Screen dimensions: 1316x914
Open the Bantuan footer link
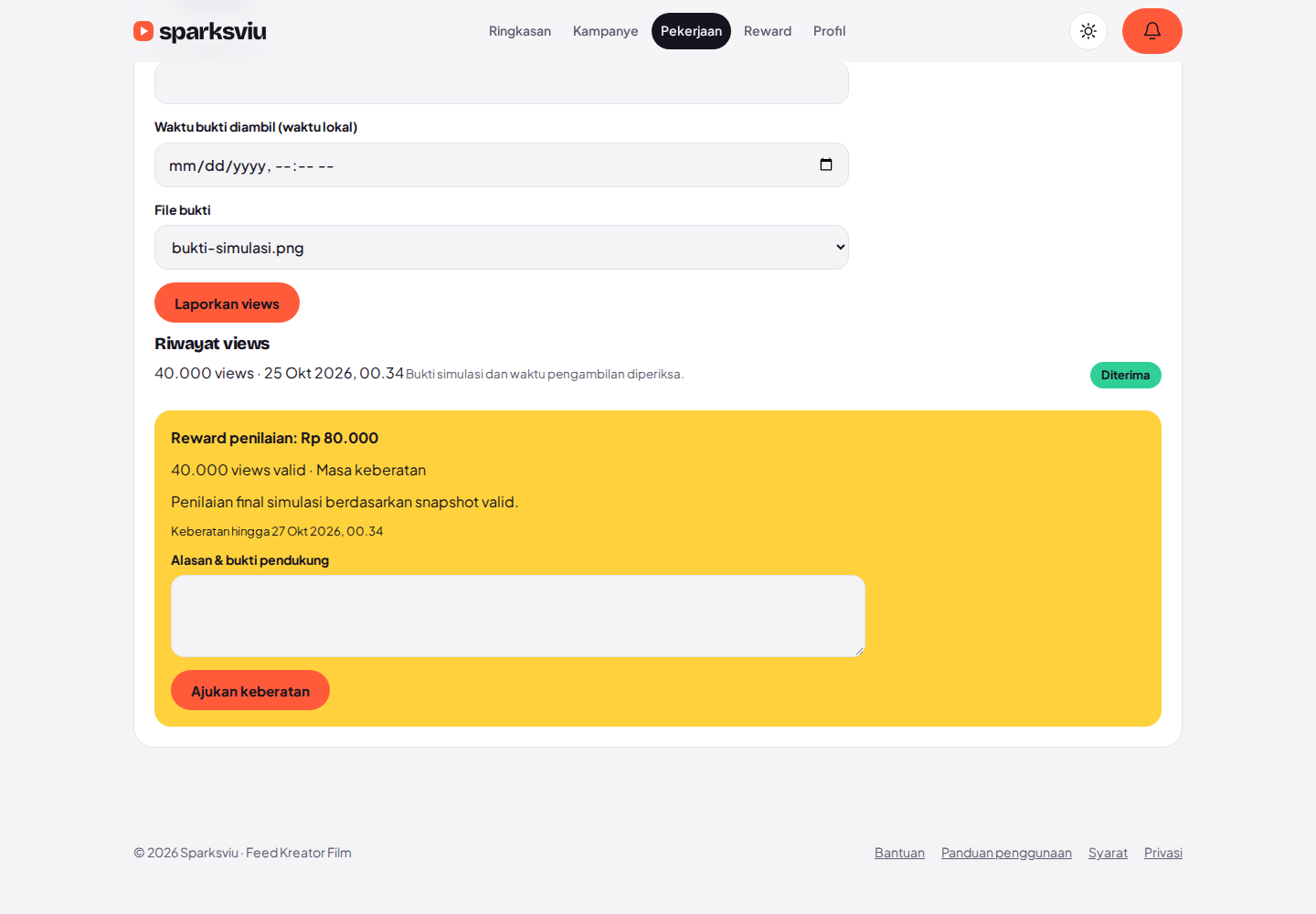[899, 853]
